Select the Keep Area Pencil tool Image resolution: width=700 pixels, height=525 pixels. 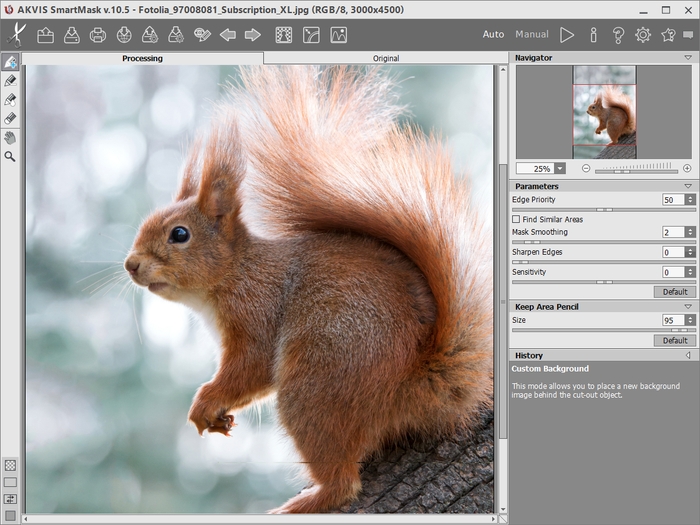point(10,62)
